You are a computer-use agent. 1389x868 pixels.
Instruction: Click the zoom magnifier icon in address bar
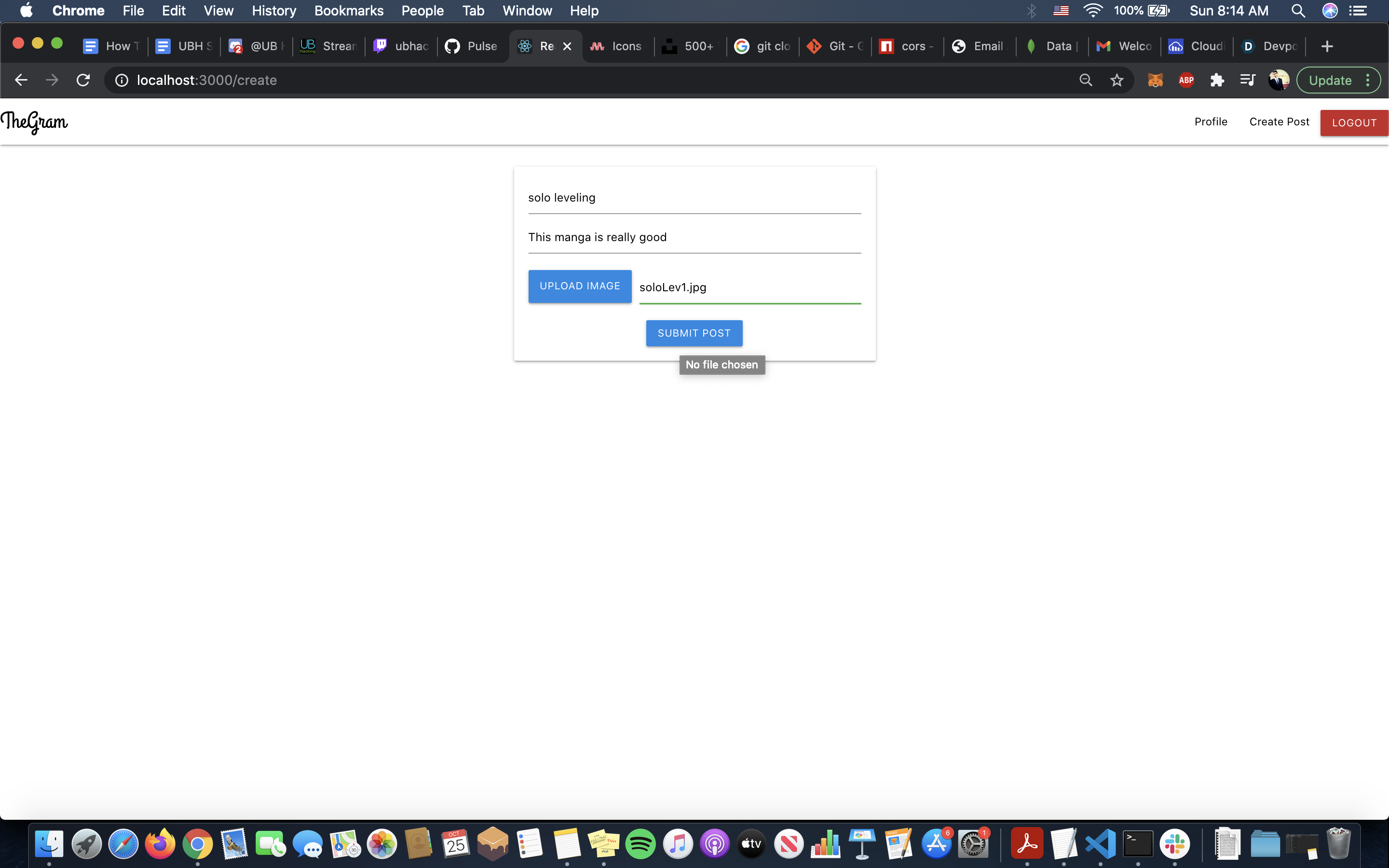point(1085,81)
